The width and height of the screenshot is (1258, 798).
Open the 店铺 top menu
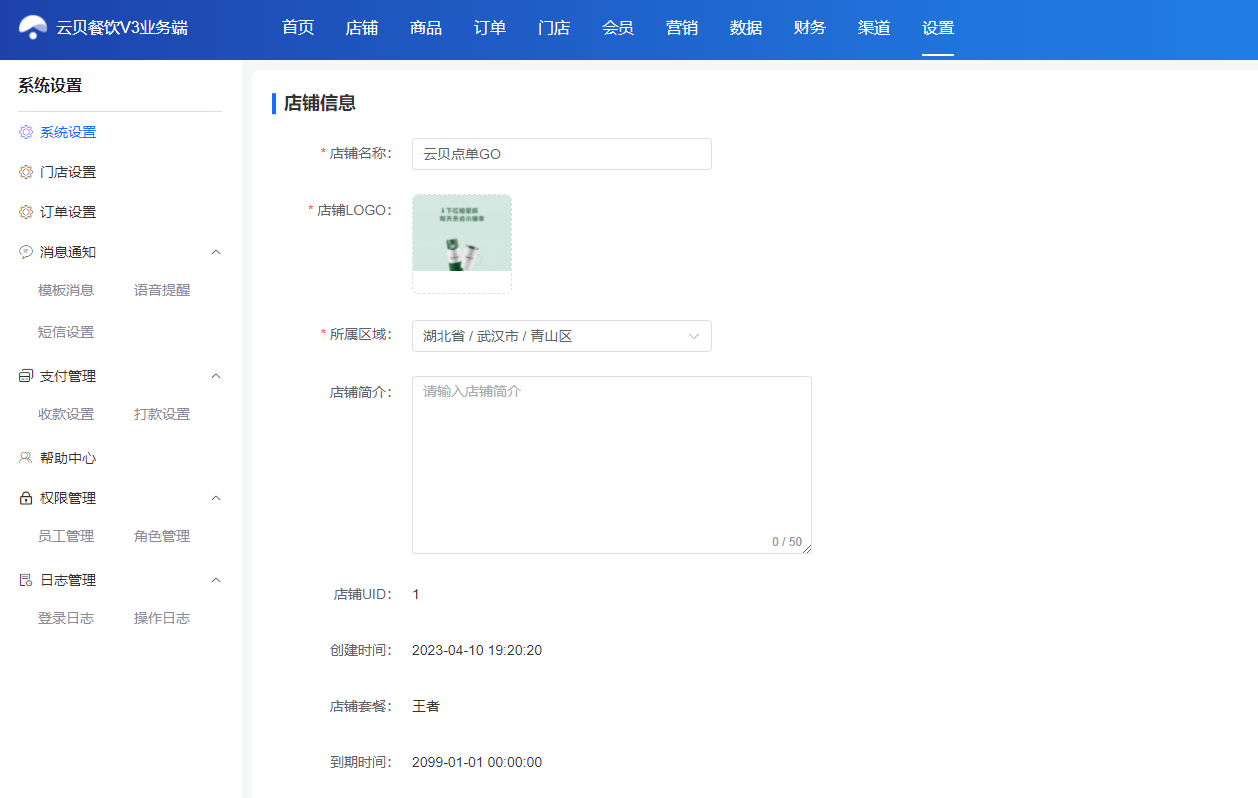(x=362, y=28)
